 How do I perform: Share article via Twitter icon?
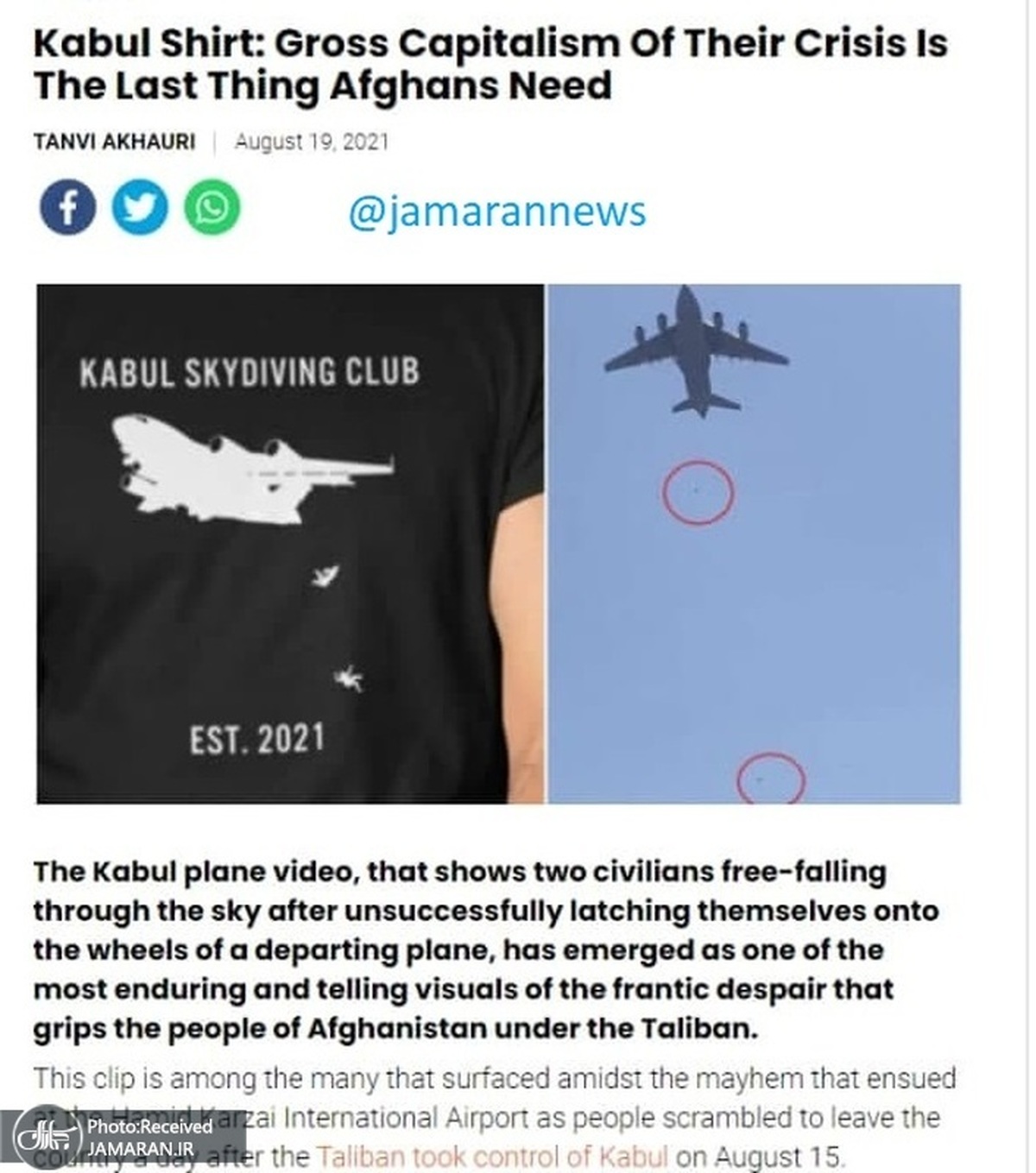pyautogui.click(x=140, y=207)
